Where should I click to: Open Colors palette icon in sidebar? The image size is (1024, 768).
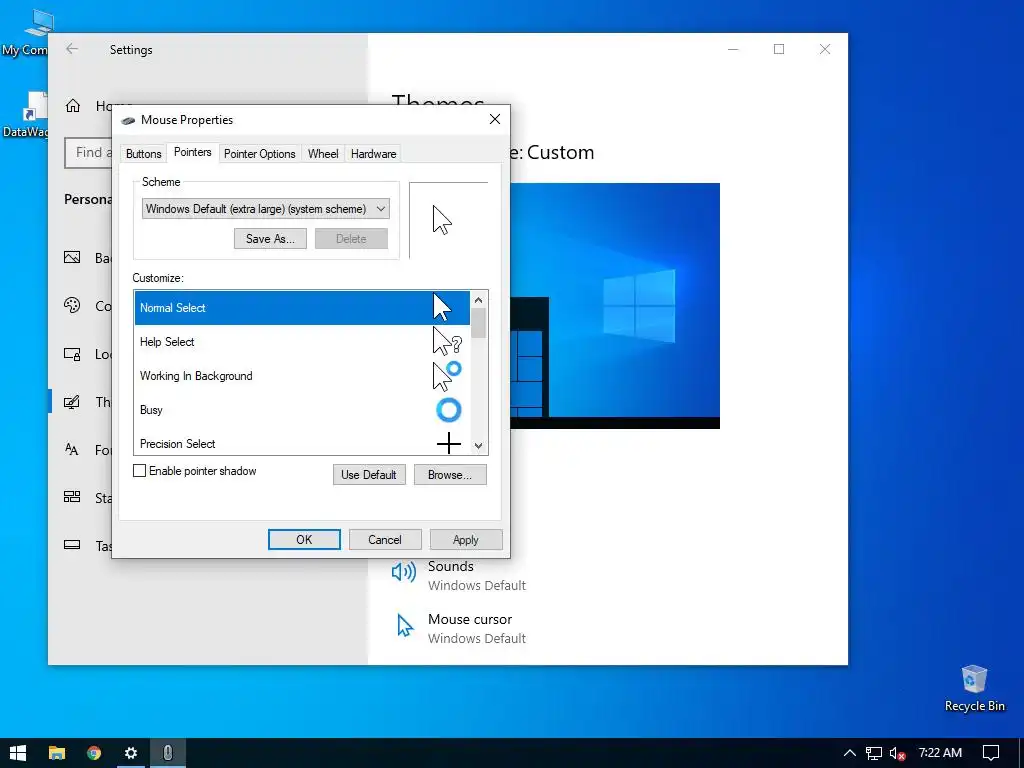pos(72,305)
